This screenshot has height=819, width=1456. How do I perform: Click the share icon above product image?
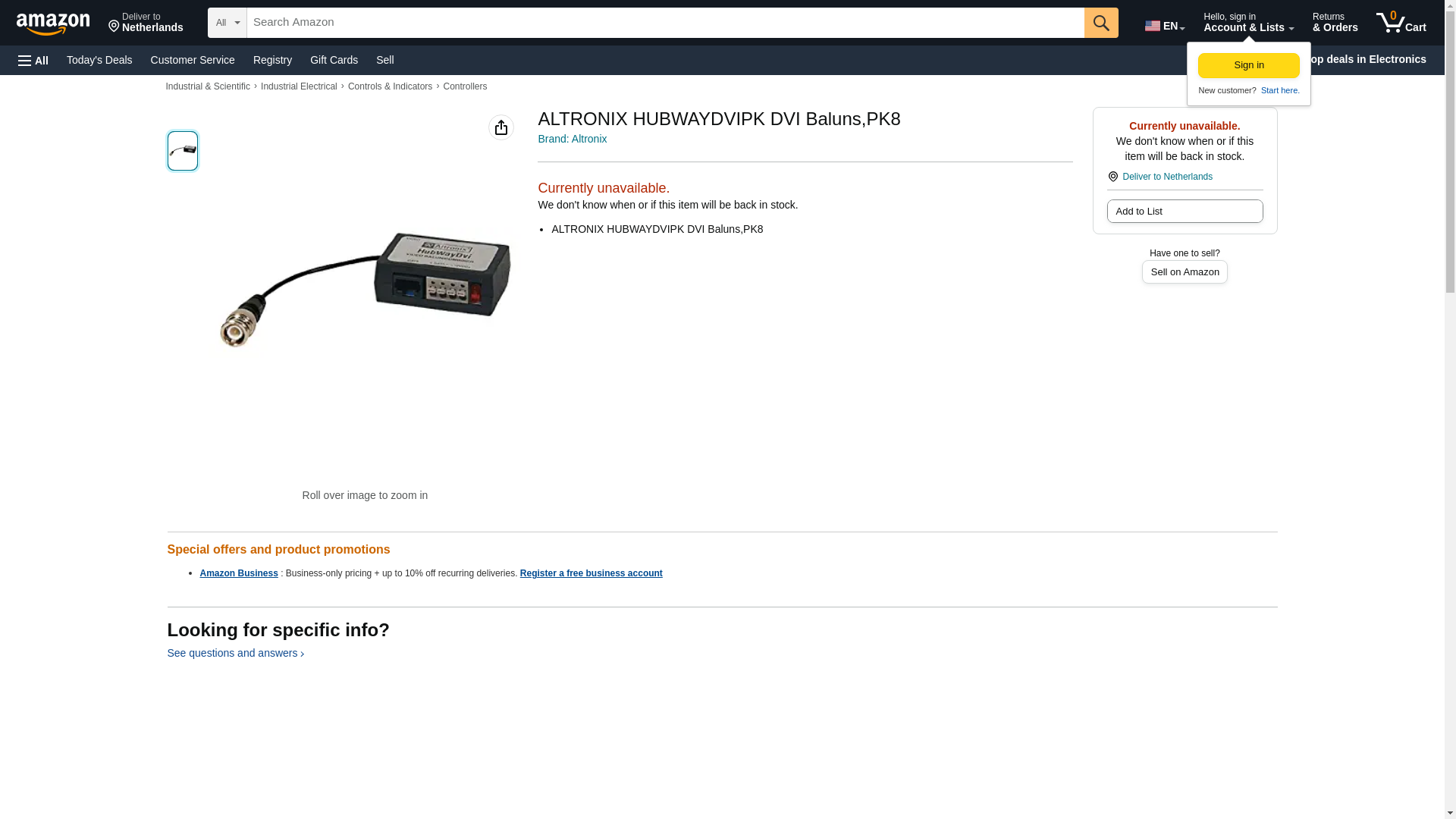501,127
